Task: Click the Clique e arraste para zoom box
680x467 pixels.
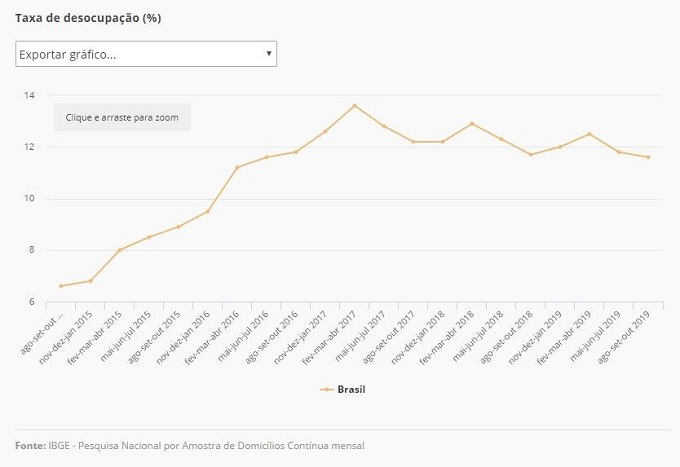Action: (x=122, y=117)
